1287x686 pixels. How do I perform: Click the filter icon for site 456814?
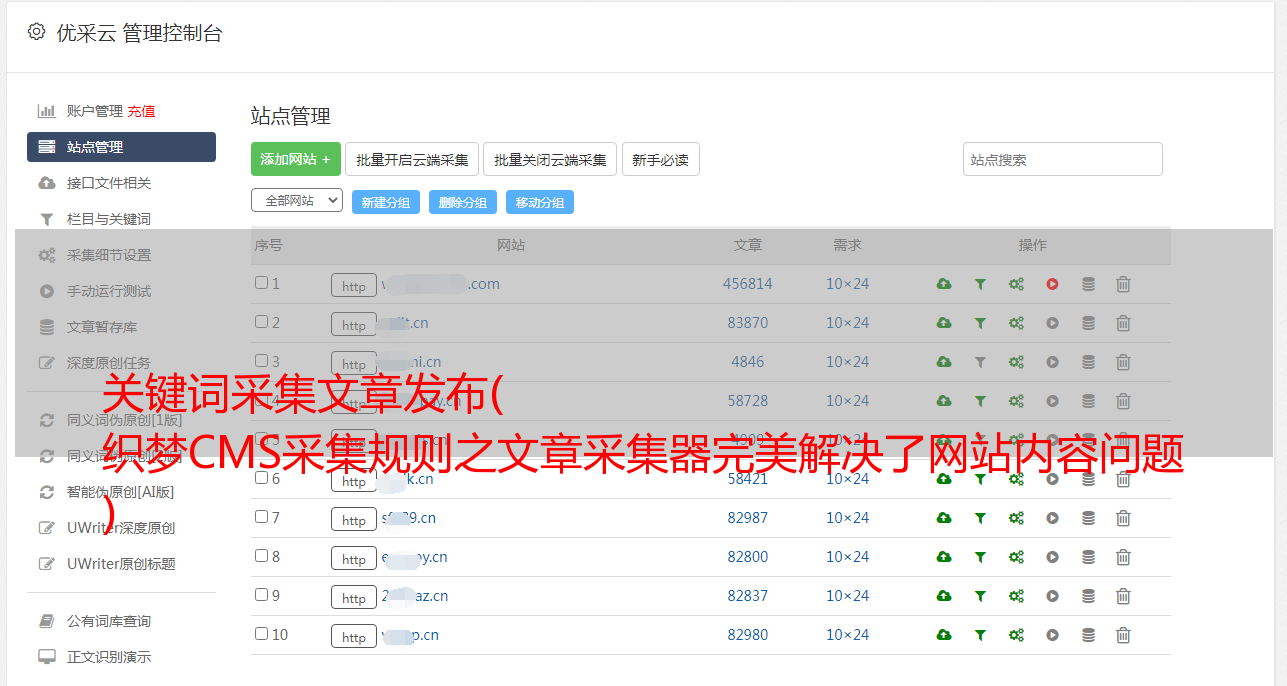pyautogui.click(x=980, y=284)
